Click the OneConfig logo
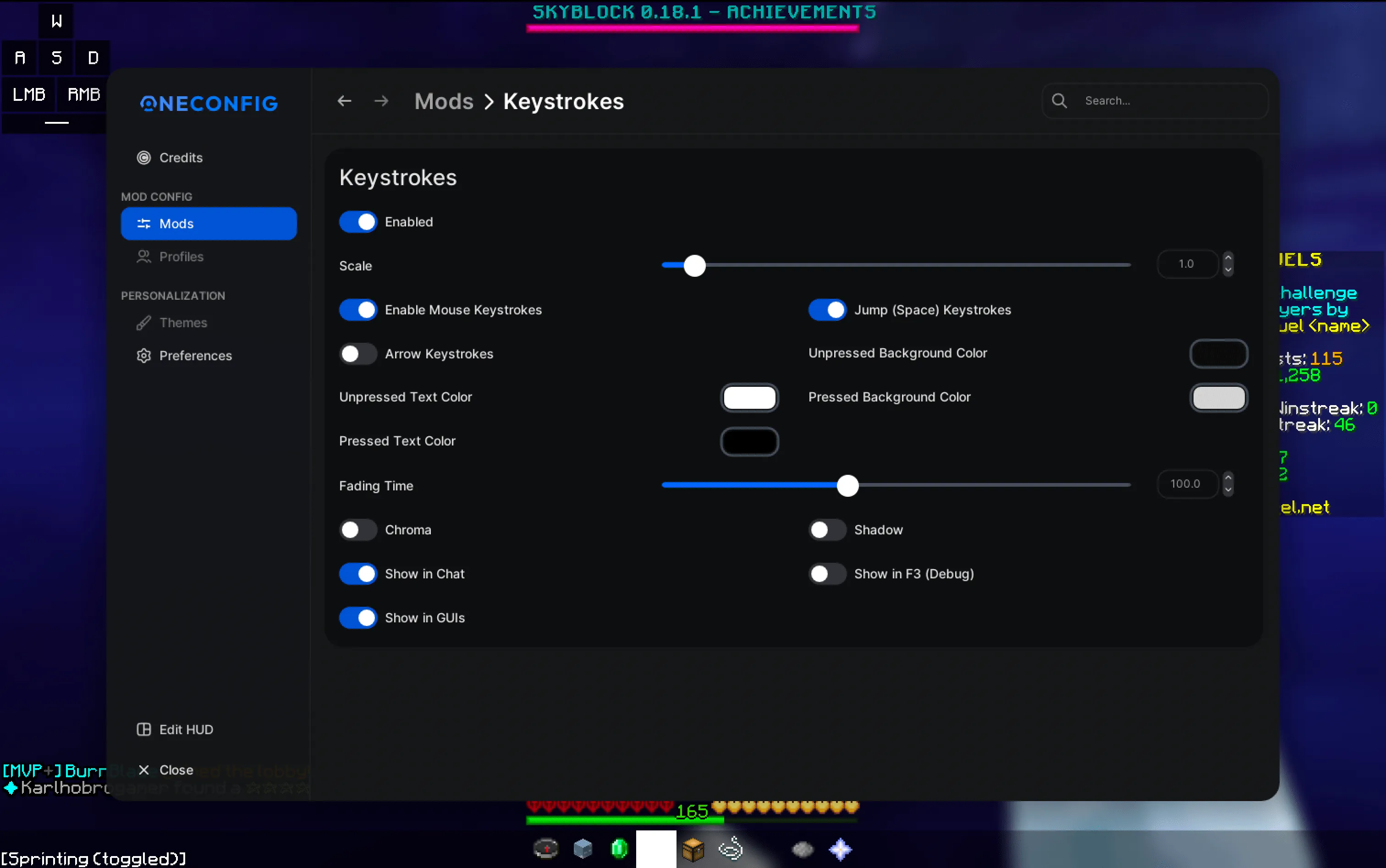Screen dimensions: 1386x868 pyautogui.click(x=209, y=103)
